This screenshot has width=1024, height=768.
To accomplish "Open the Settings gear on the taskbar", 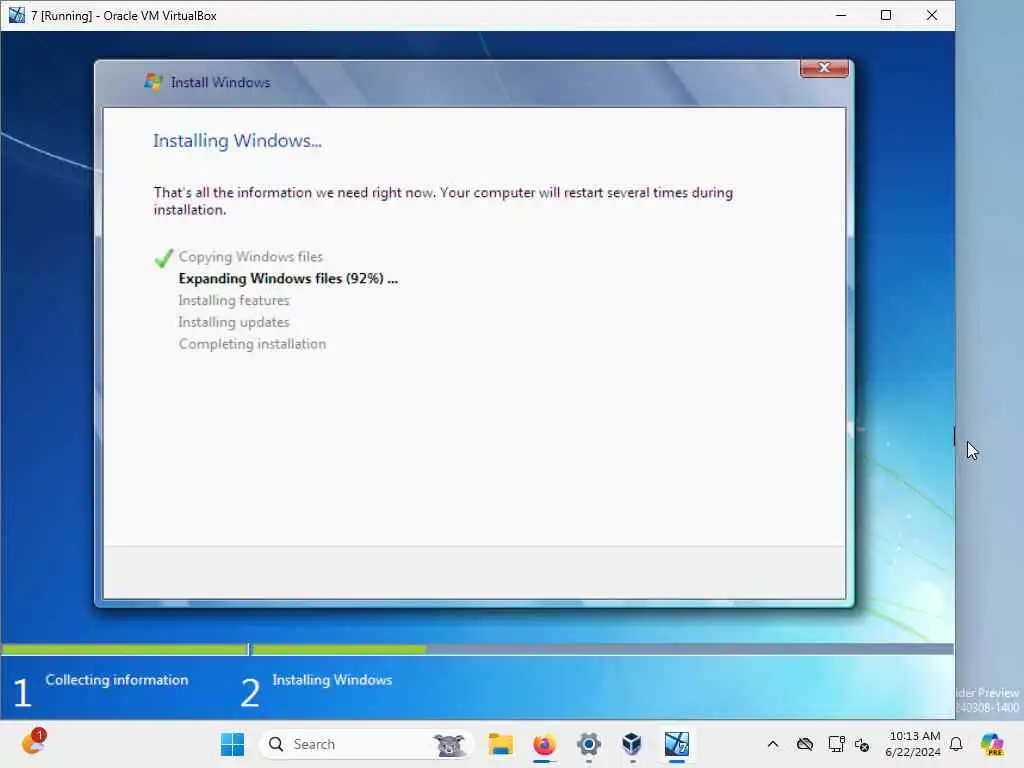I will pyautogui.click(x=588, y=744).
